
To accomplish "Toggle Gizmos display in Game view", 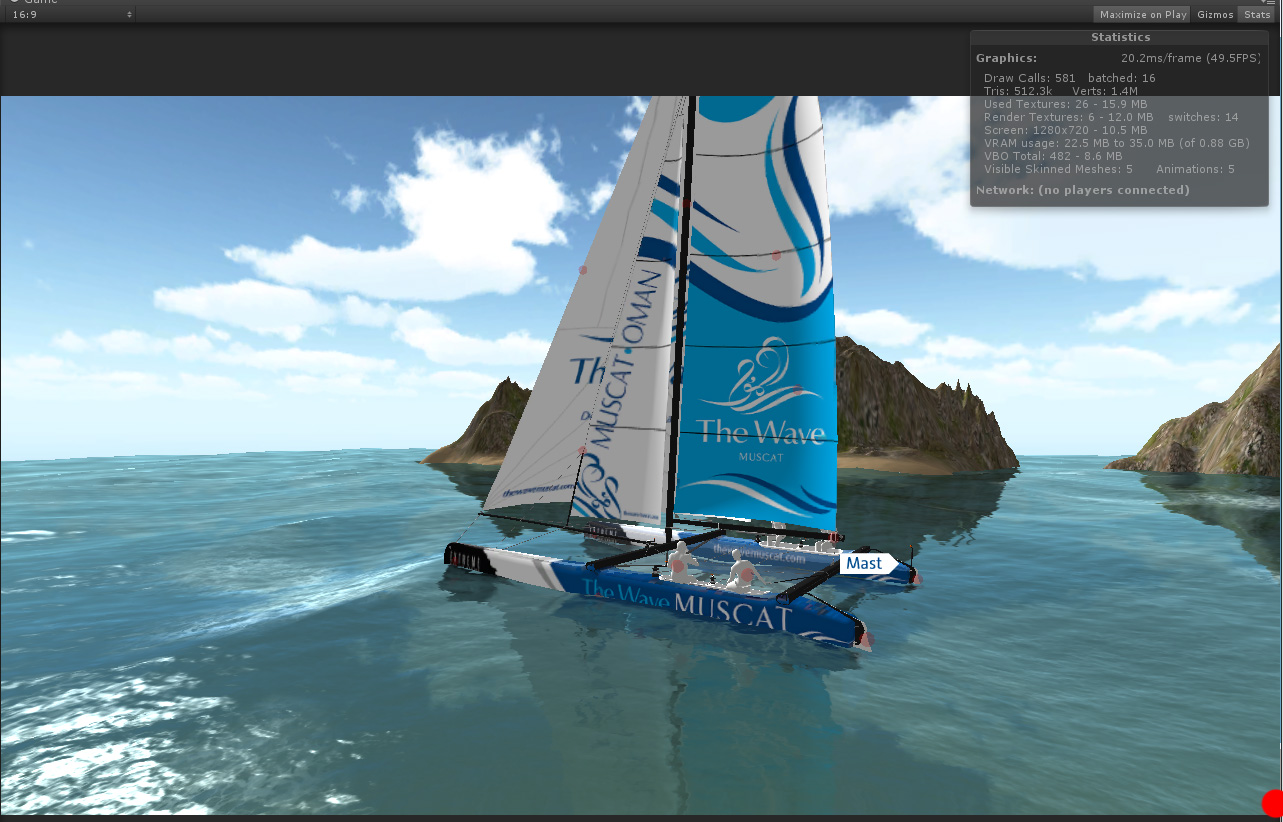I will click(1215, 14).
